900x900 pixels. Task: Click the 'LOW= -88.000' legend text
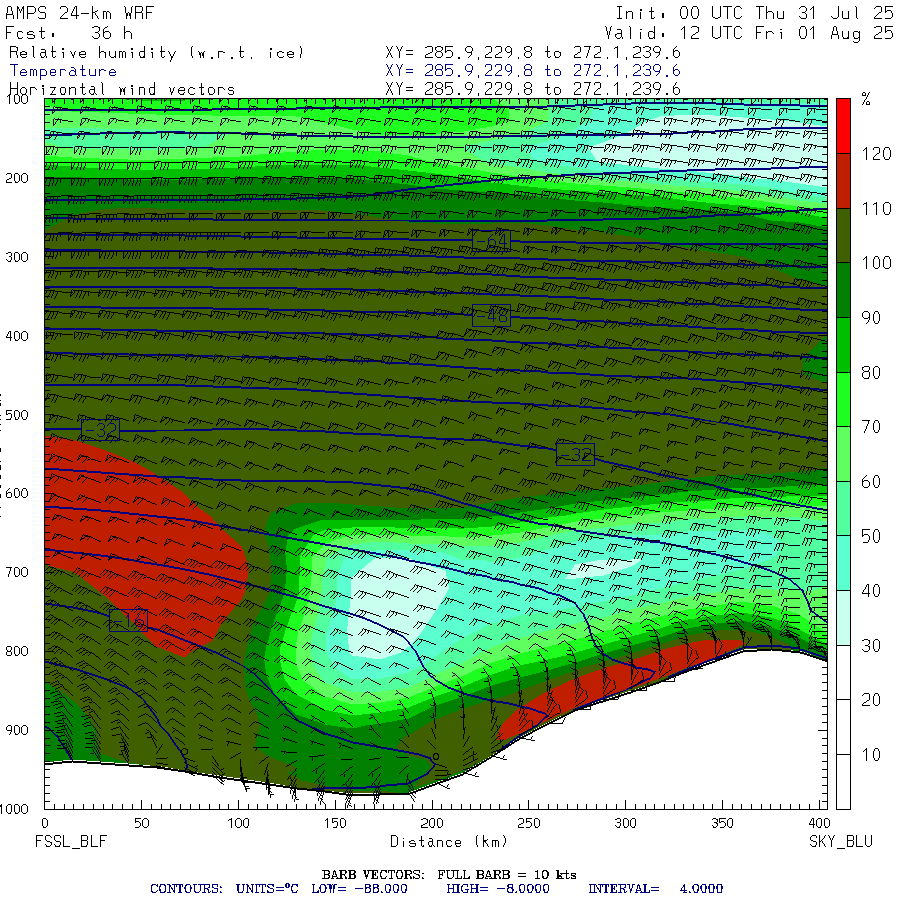tap(359, 889)
